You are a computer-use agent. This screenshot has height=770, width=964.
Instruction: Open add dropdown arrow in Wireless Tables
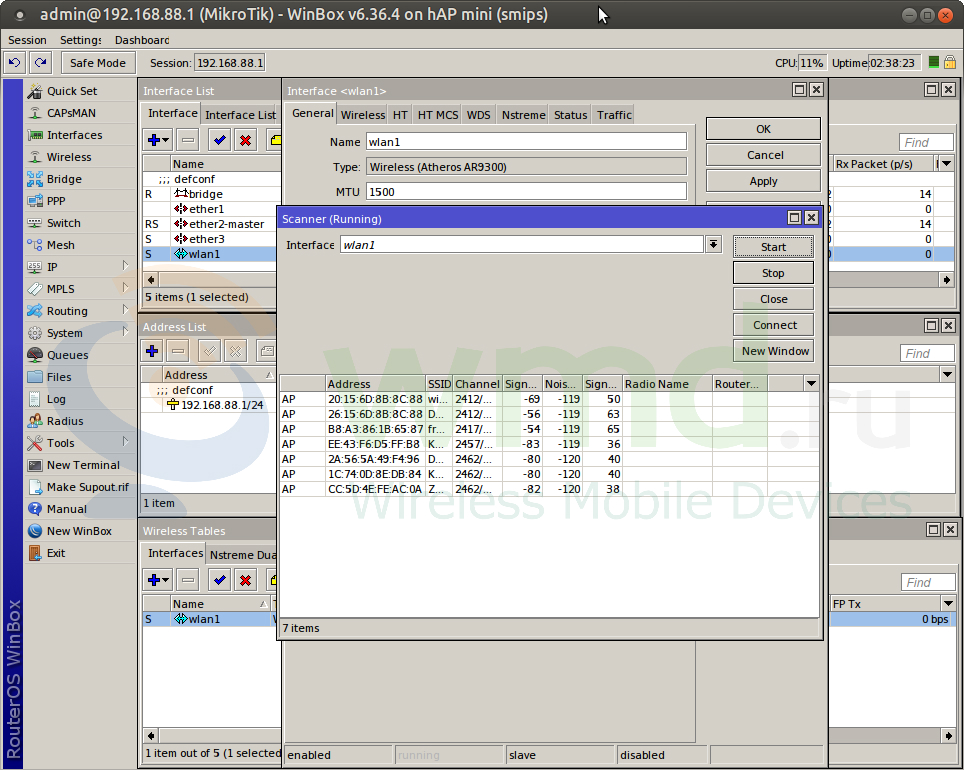166,580
